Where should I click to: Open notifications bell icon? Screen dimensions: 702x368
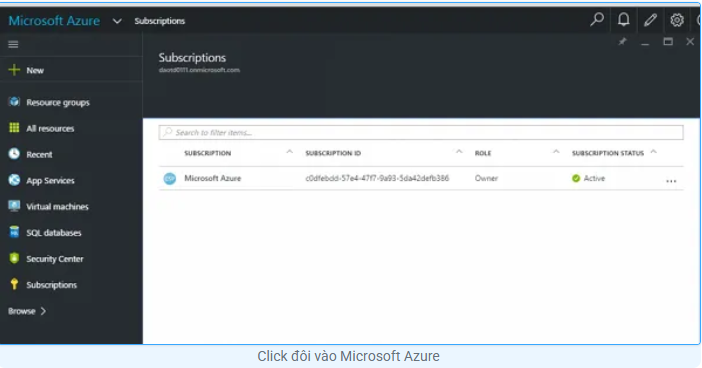pyautogui.click(x=624, y=20)
